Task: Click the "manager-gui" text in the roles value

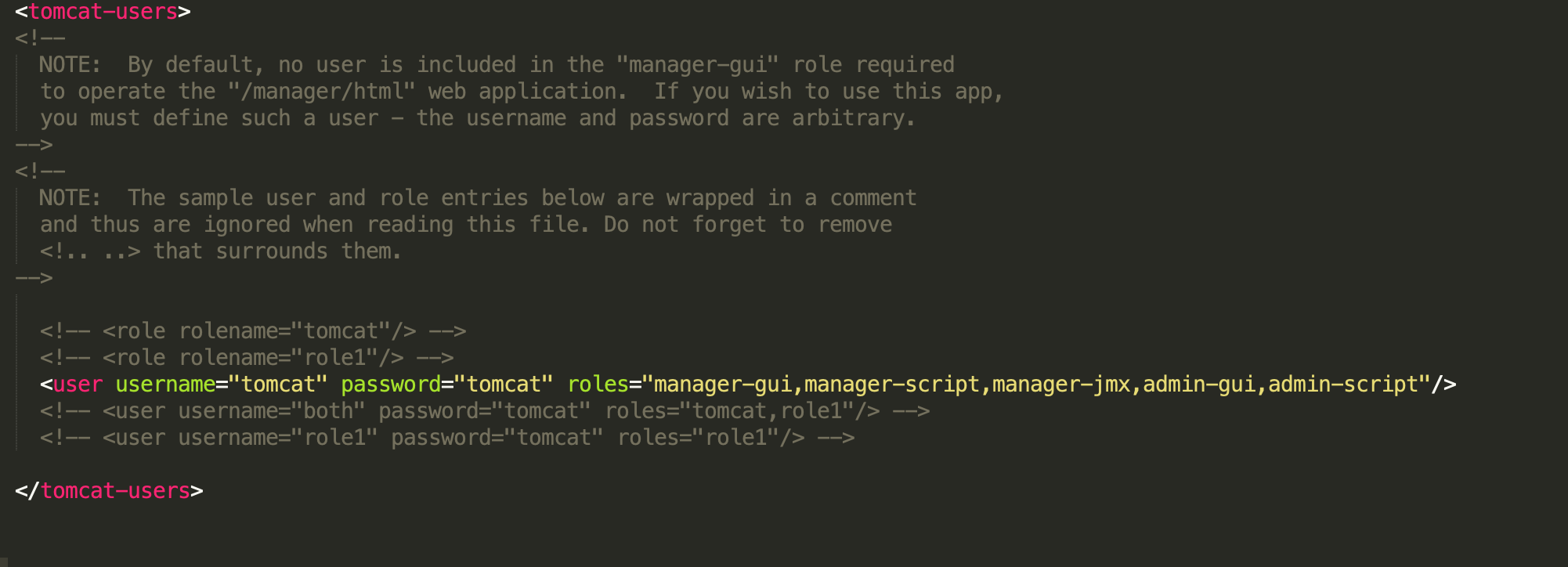Action: 723,385
